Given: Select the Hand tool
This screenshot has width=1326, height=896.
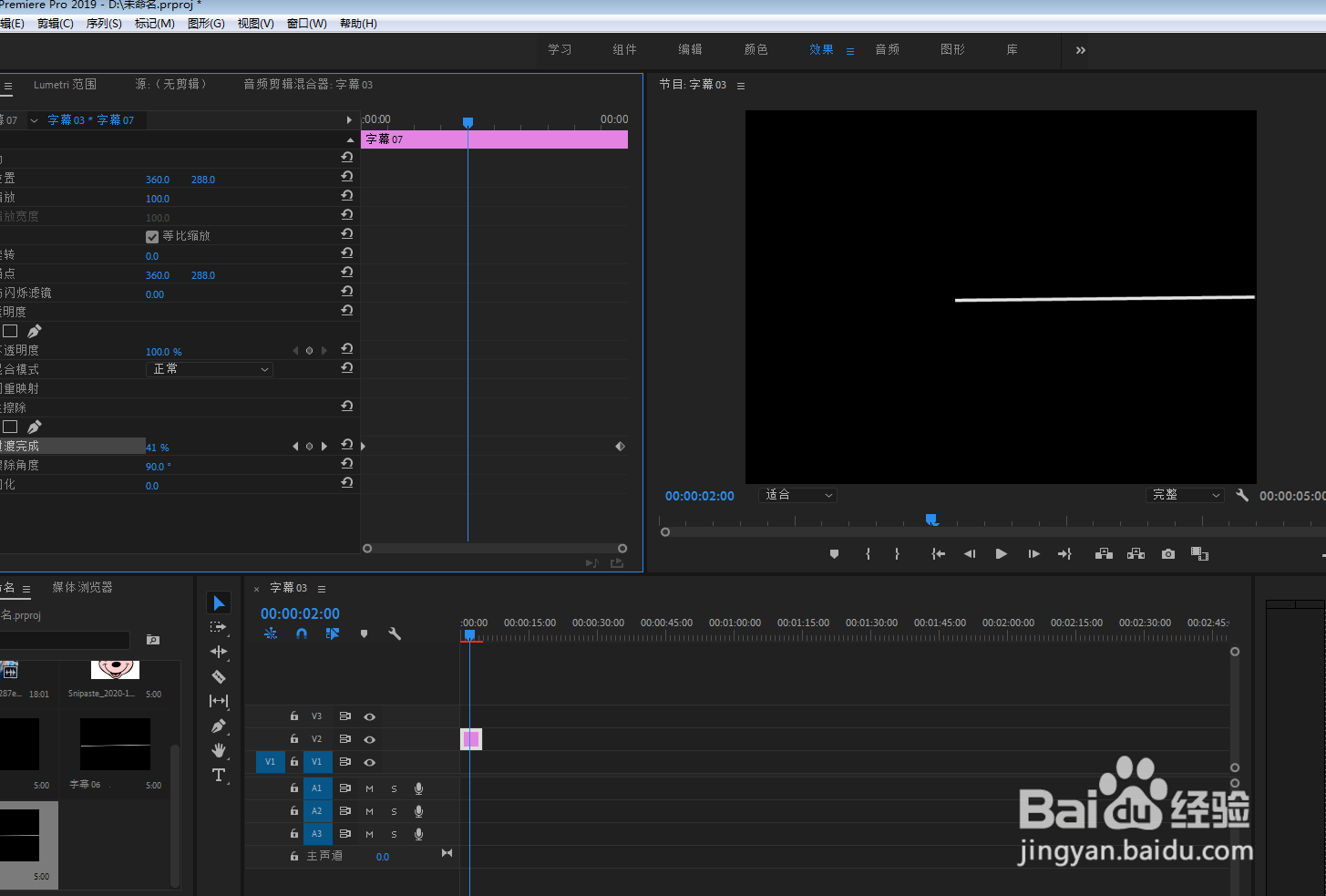Looking at the screenshot, I should pyautogui.click(x=219, y=750).
